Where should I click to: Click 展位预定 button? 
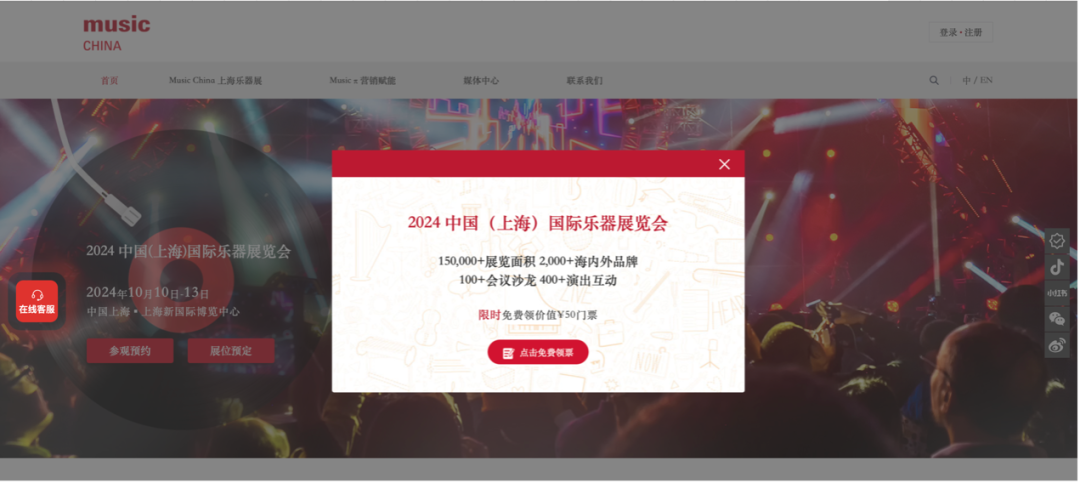(231, 351)
